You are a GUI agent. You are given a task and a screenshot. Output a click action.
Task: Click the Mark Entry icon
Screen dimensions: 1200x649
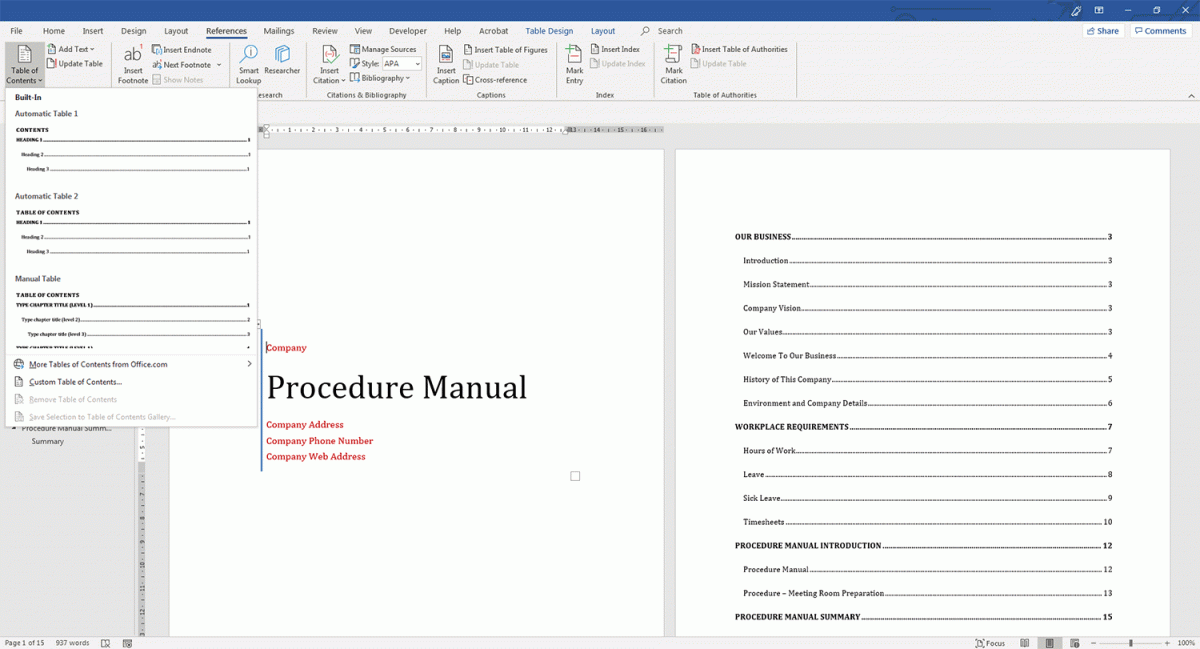pos(574,55)
